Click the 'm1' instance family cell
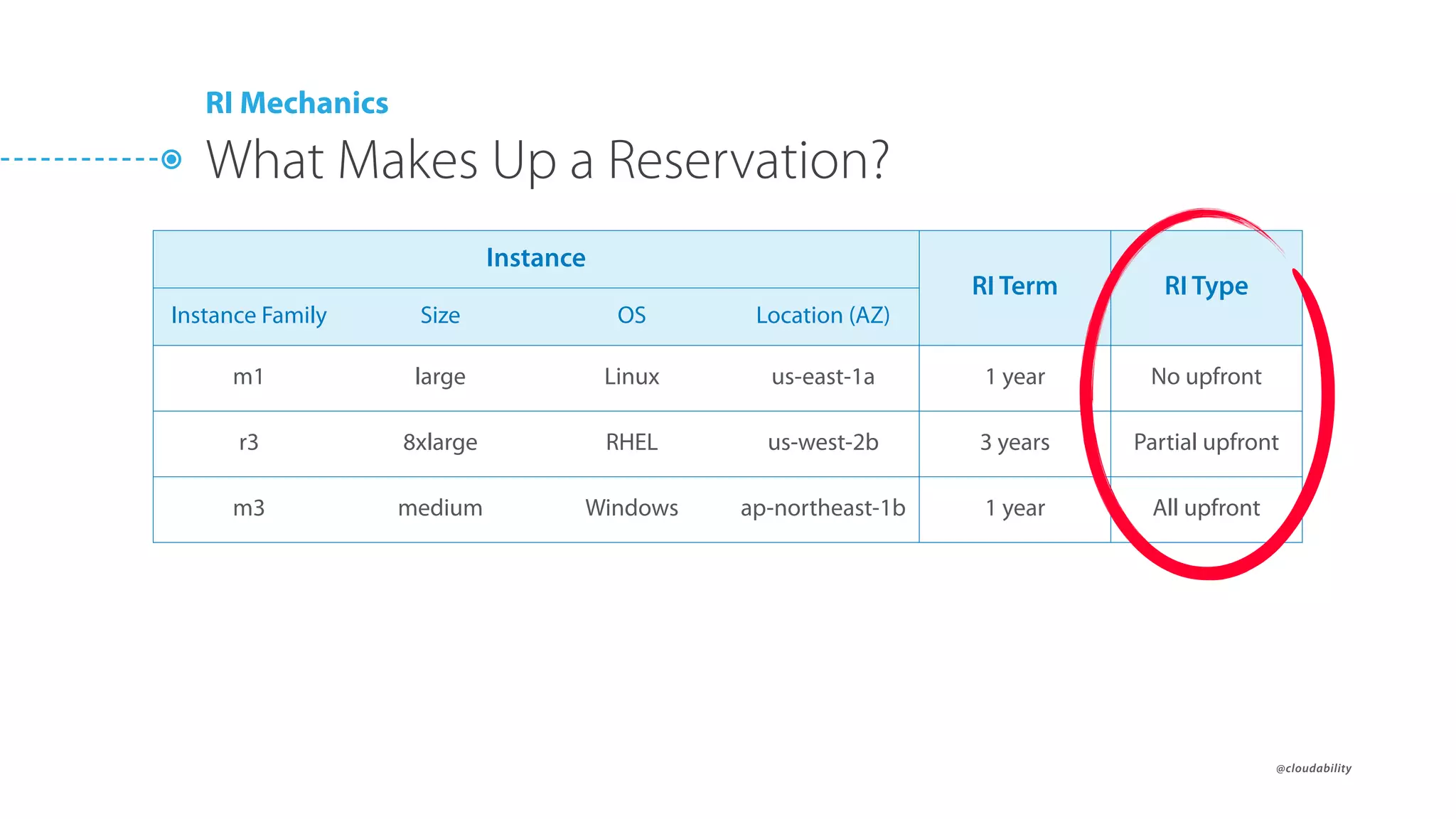The height and width of the screenshot is (819, 1456). 248,376
